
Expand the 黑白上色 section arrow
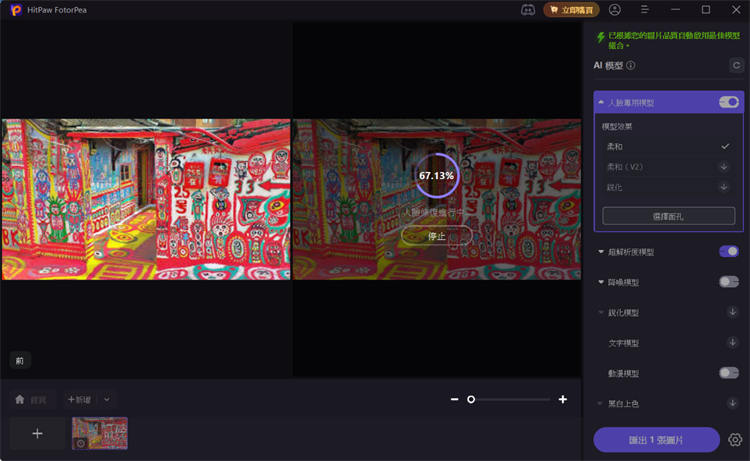(x=600, y=404)
